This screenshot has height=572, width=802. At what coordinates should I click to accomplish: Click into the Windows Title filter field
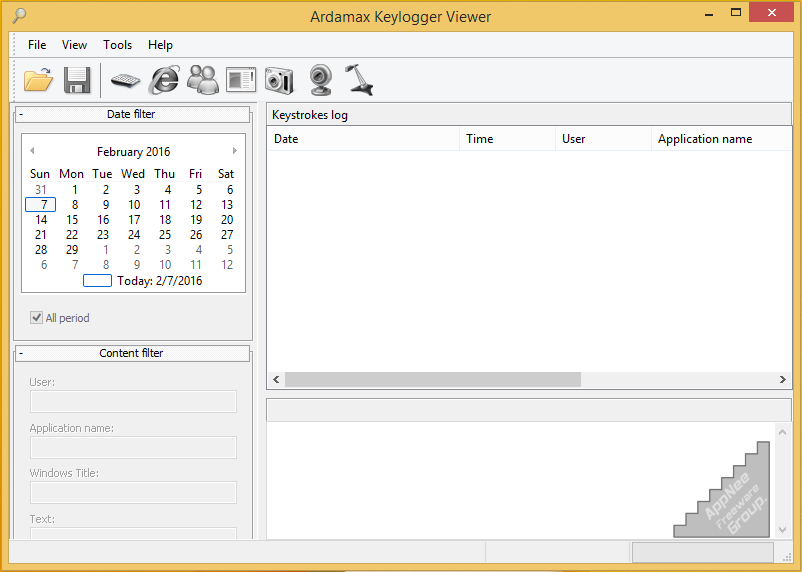(133, 492)
